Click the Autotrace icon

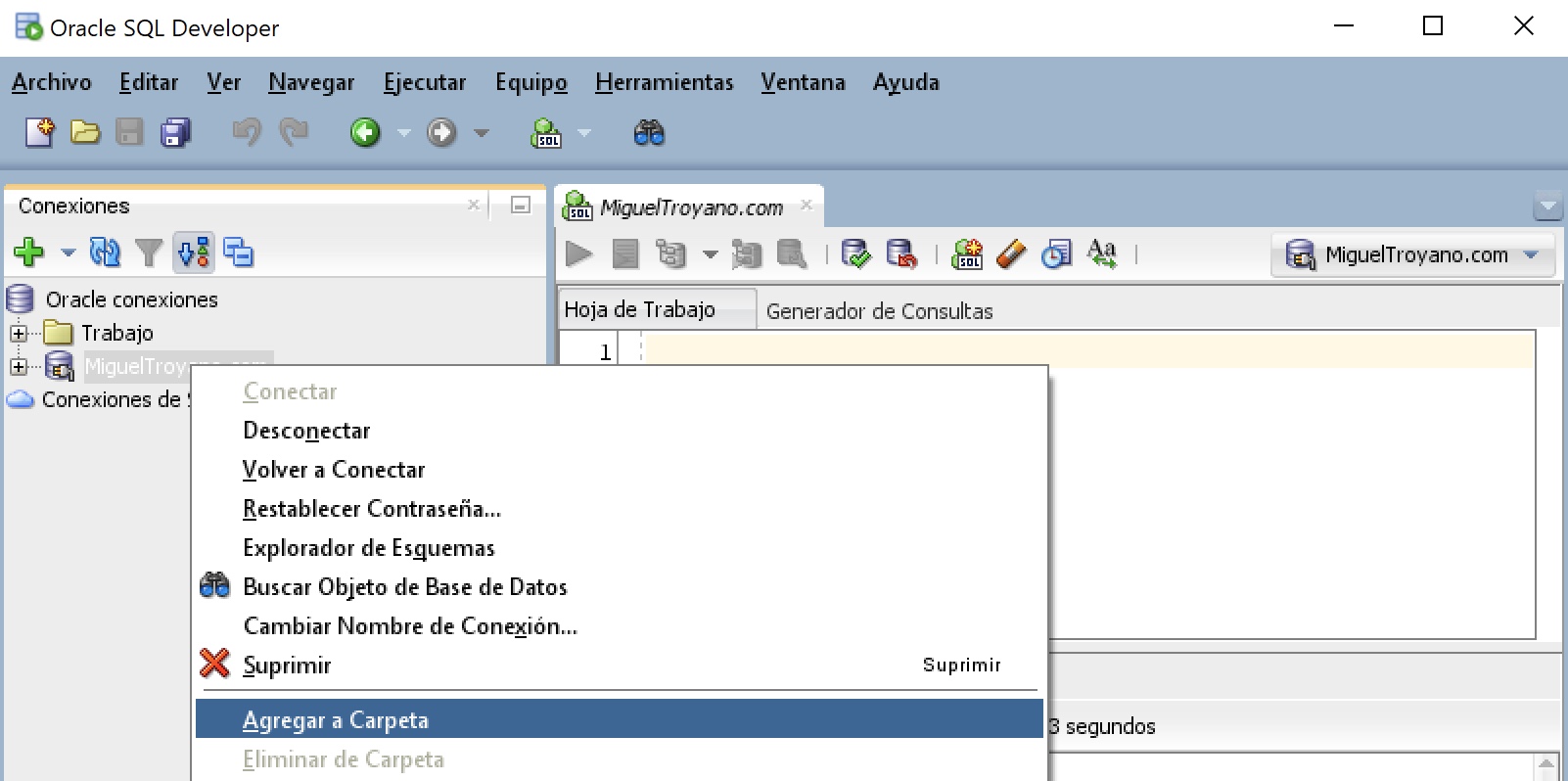click(x=747, y=254)
